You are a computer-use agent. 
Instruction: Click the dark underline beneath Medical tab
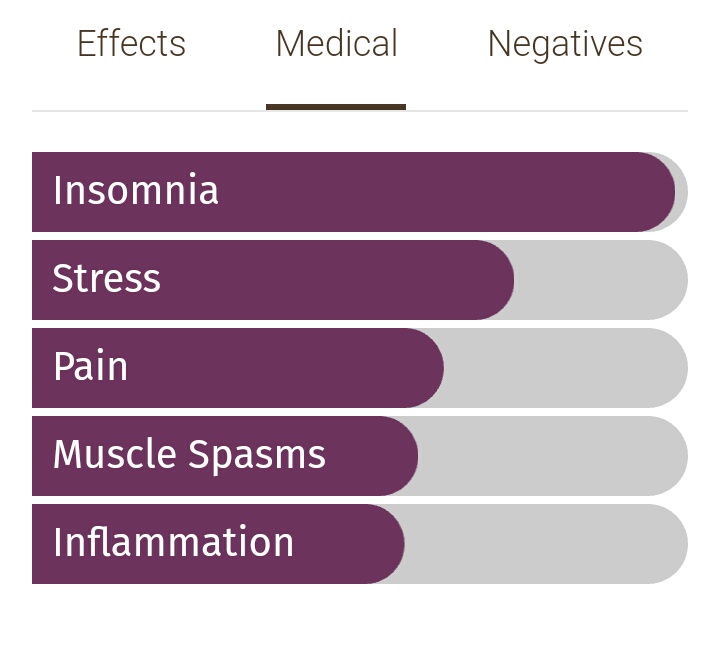pyautogui.click(x=336, y=107)
